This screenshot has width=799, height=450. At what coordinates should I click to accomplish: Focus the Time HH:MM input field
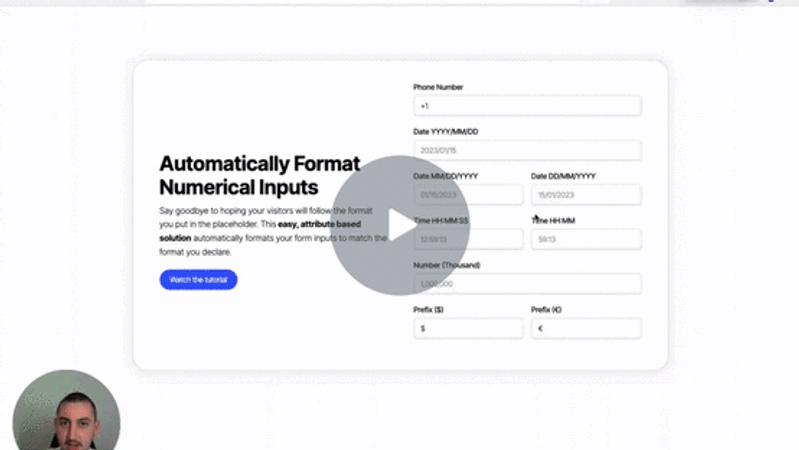[586, 239]
